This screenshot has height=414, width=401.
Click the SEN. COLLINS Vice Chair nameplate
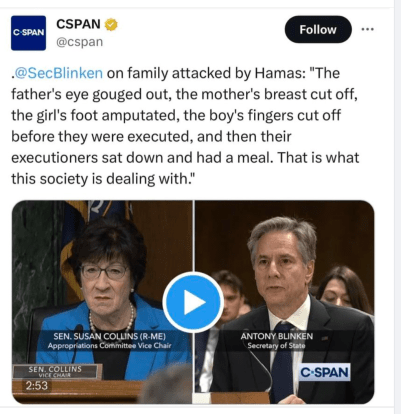55,371
